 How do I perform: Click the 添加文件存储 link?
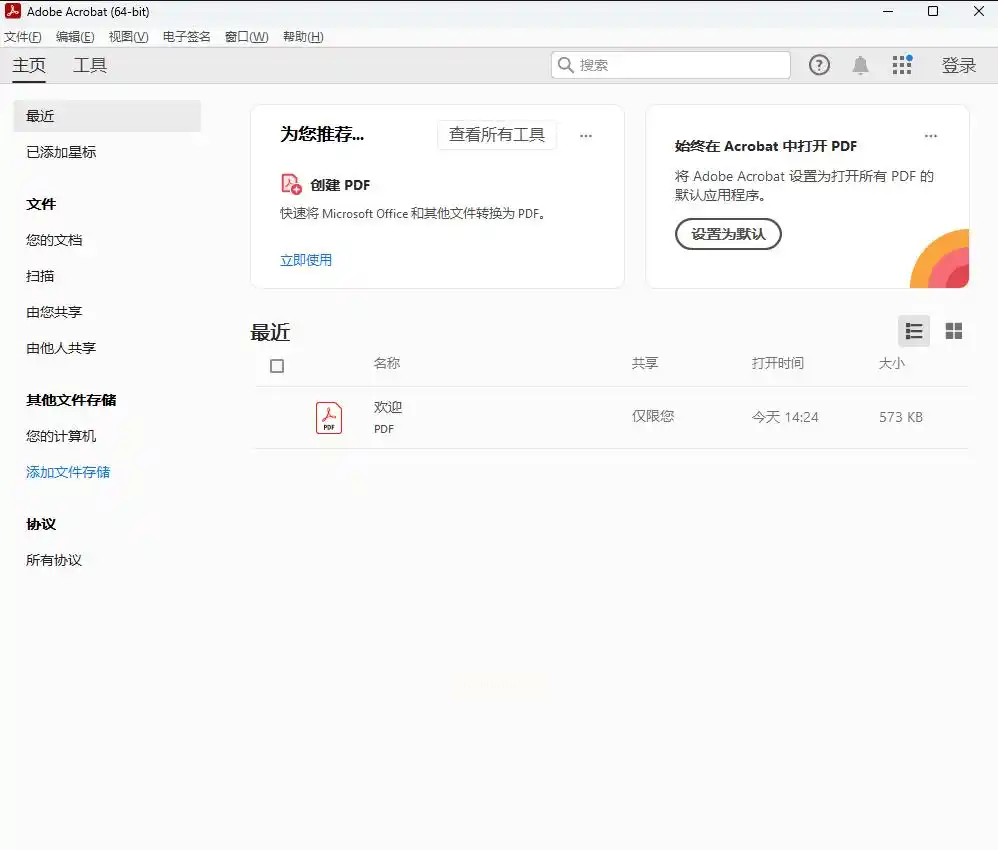[x=68, y=472]
